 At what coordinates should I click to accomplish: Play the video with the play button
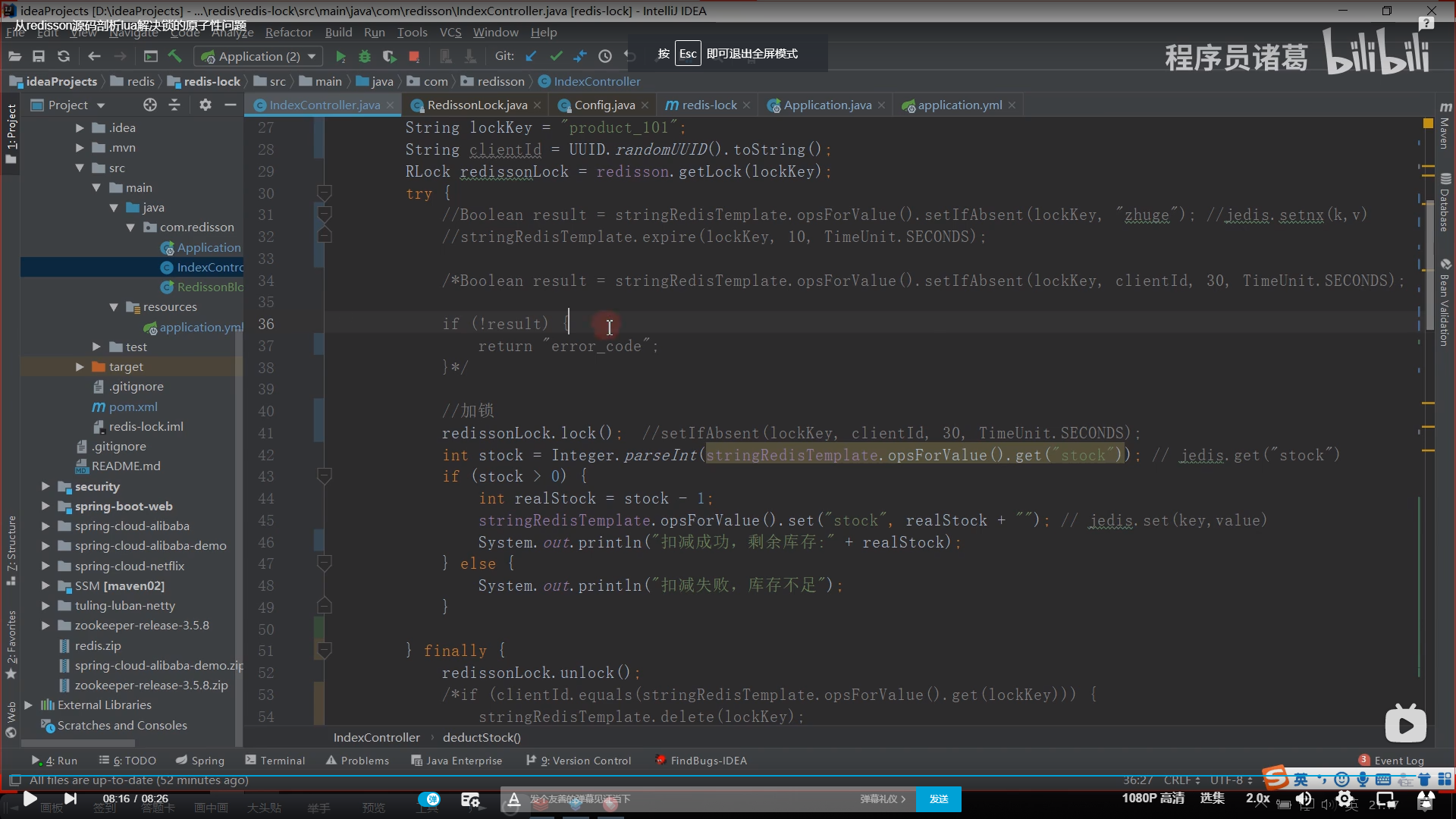pyautogui.click(x=30, y=799)
